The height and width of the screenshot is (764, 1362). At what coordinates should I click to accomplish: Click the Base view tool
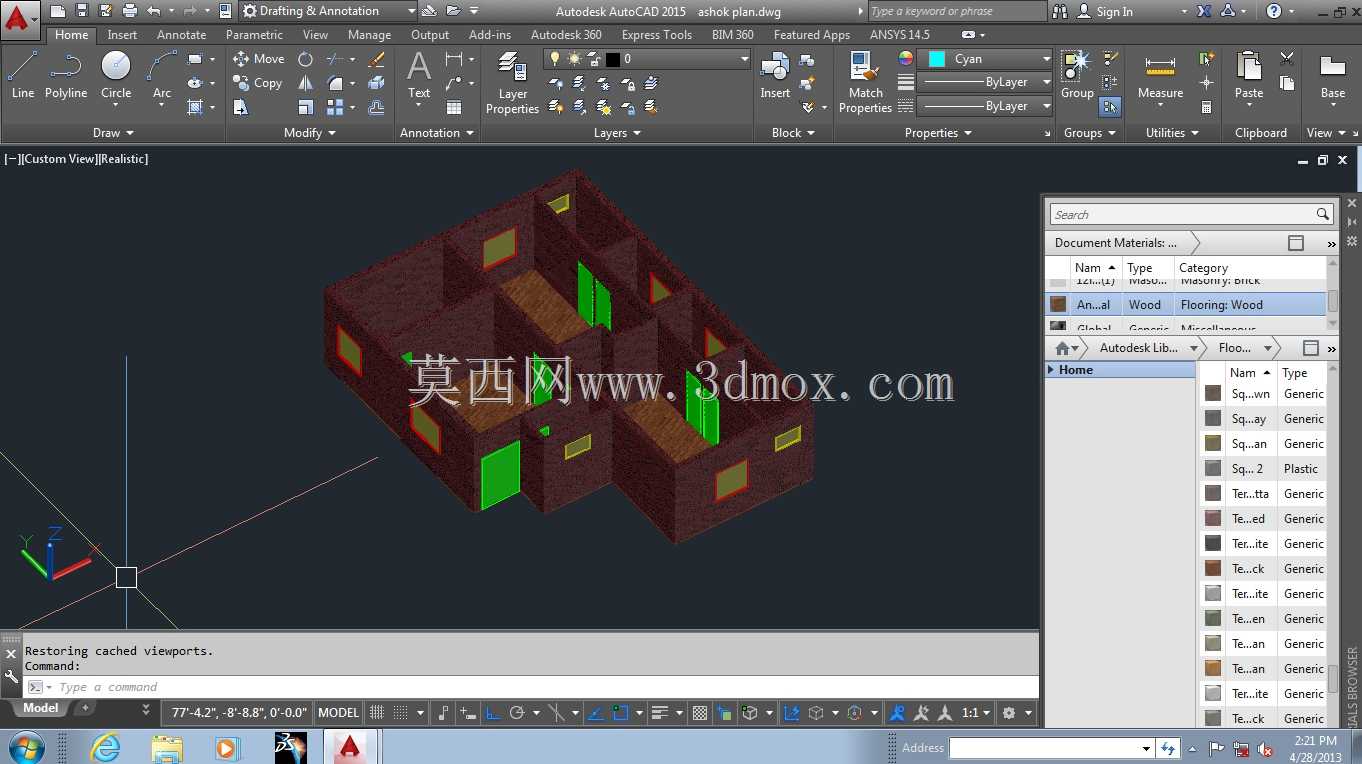pyautogui.click(x=1332, y=75)
